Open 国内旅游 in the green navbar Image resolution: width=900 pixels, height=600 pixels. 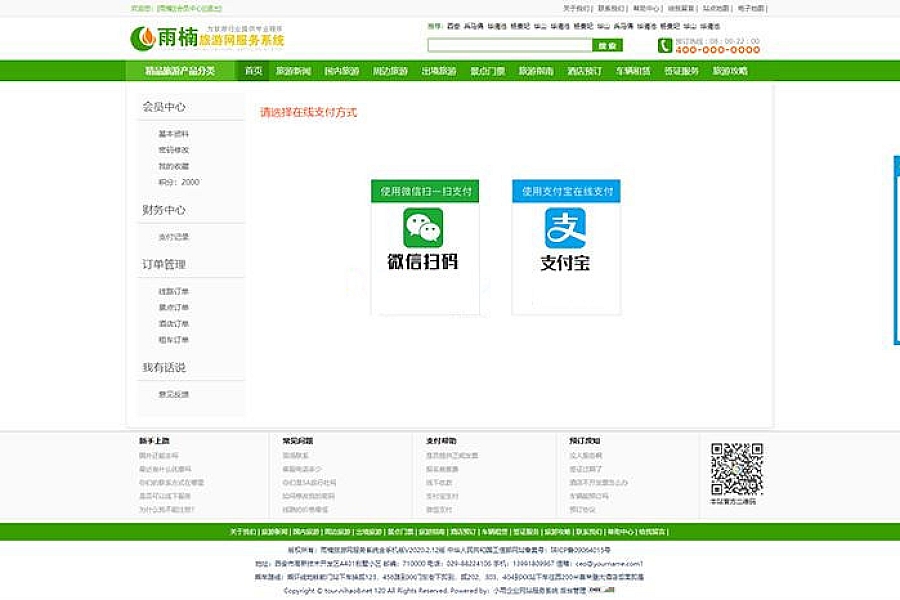(x=342, y=71)
